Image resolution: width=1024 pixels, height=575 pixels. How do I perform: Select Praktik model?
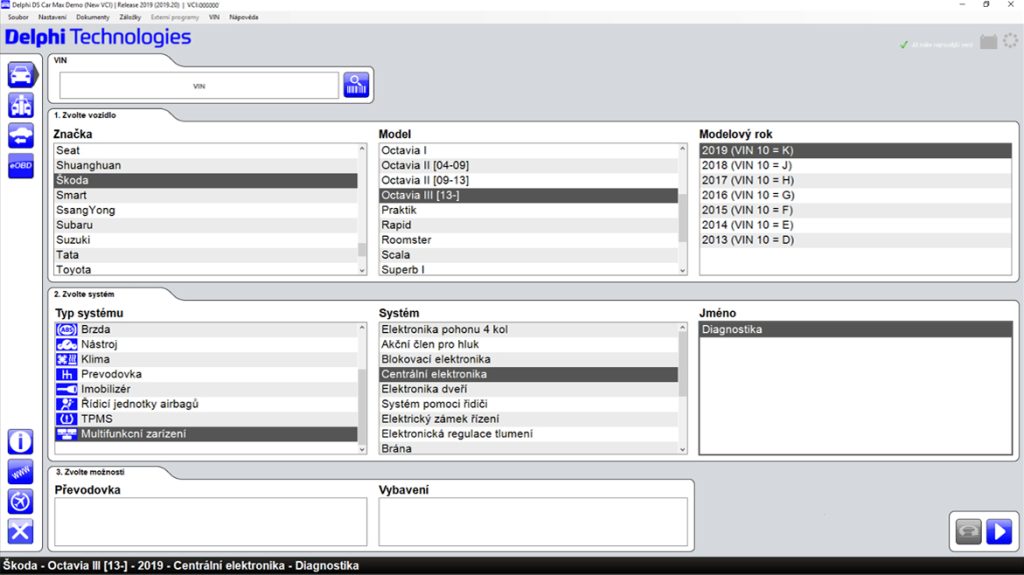pyautogui.click(x=528, y=210)
